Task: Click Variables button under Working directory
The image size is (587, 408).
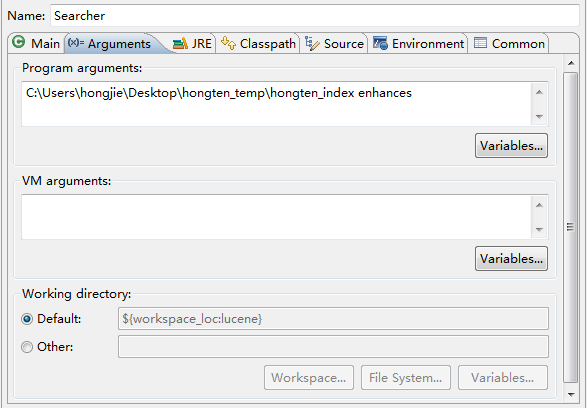Action: 503,378
